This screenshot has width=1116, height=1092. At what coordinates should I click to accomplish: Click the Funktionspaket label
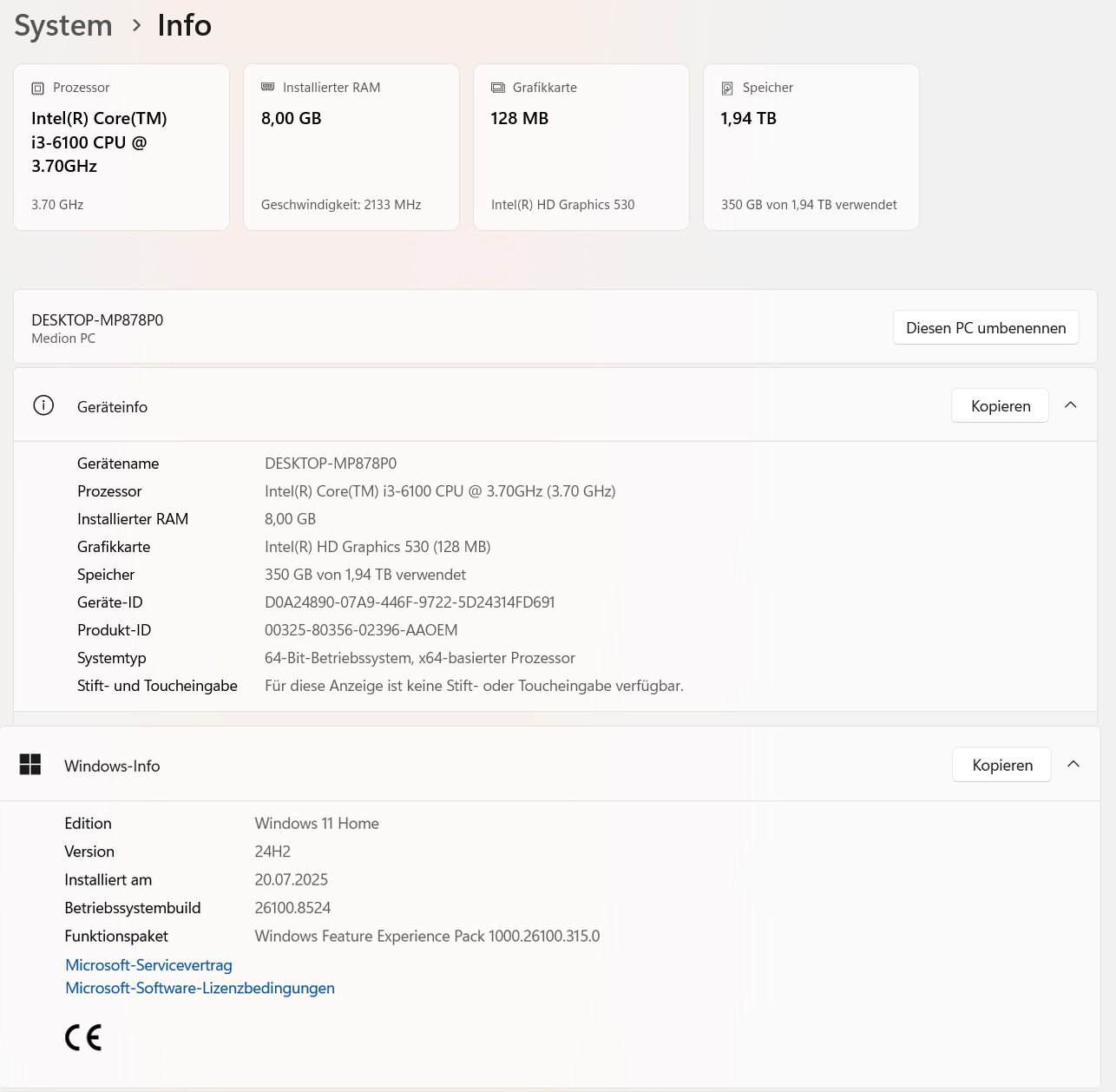pos(116,936)
